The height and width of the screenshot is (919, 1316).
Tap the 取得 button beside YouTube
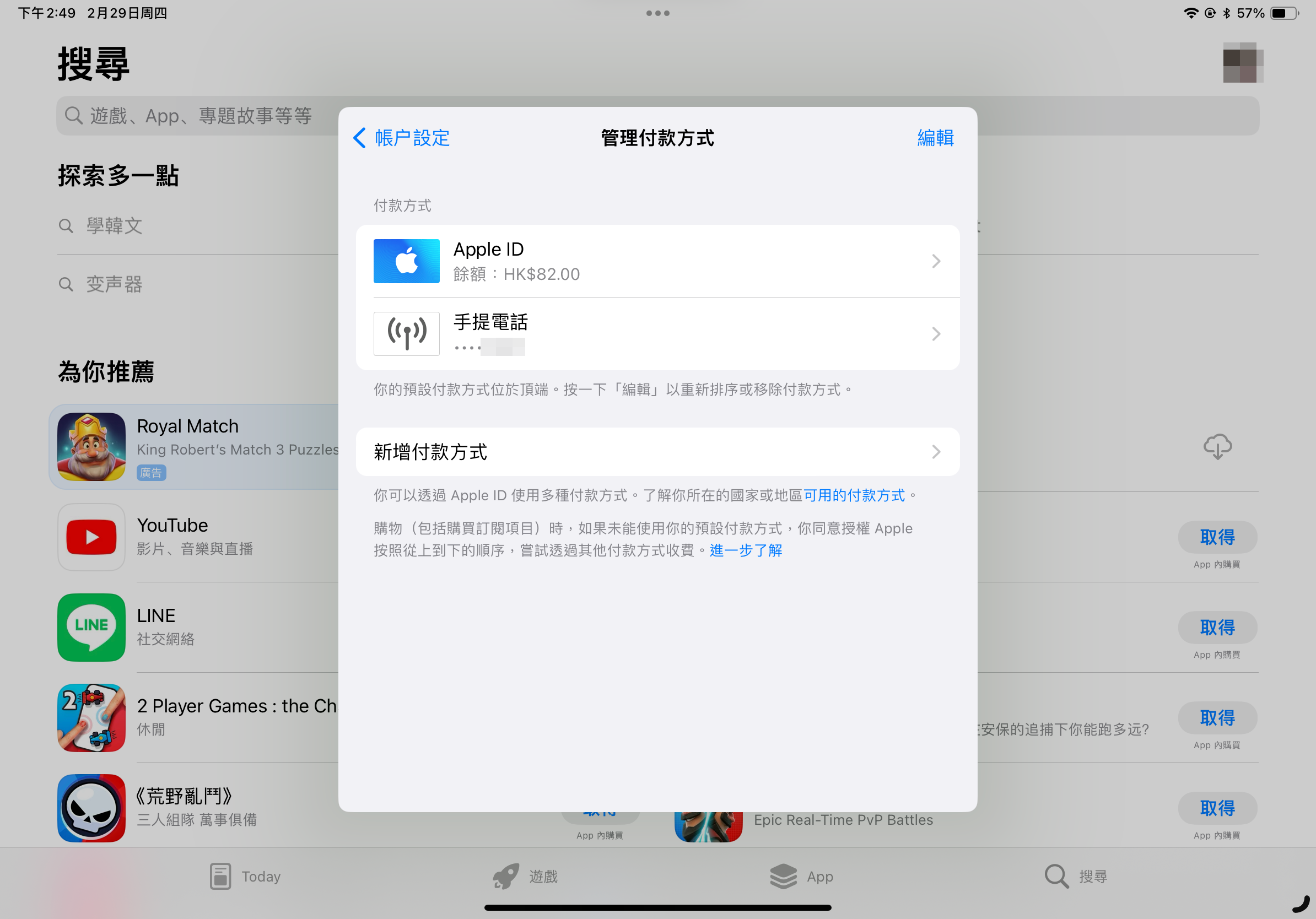[1217, 537]
